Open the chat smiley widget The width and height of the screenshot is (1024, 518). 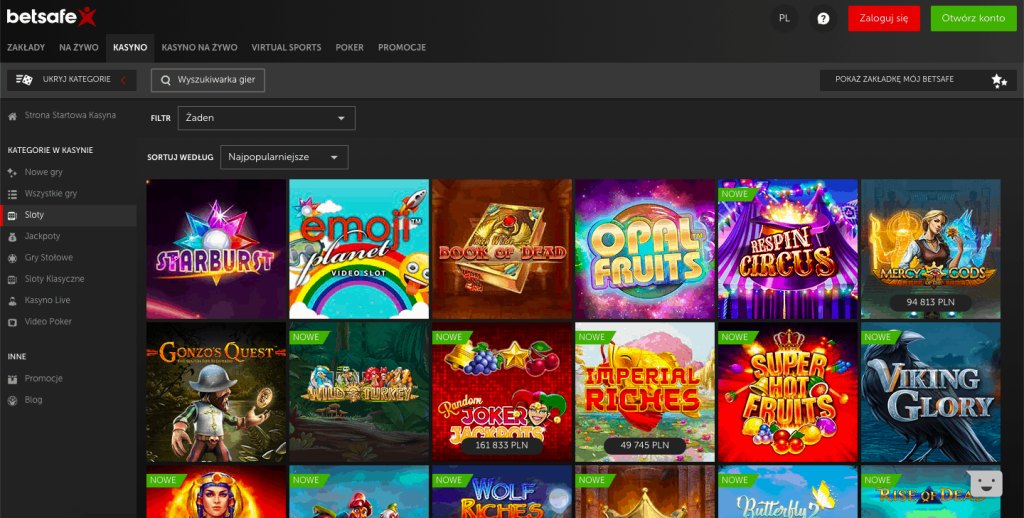tap(986, 483)
